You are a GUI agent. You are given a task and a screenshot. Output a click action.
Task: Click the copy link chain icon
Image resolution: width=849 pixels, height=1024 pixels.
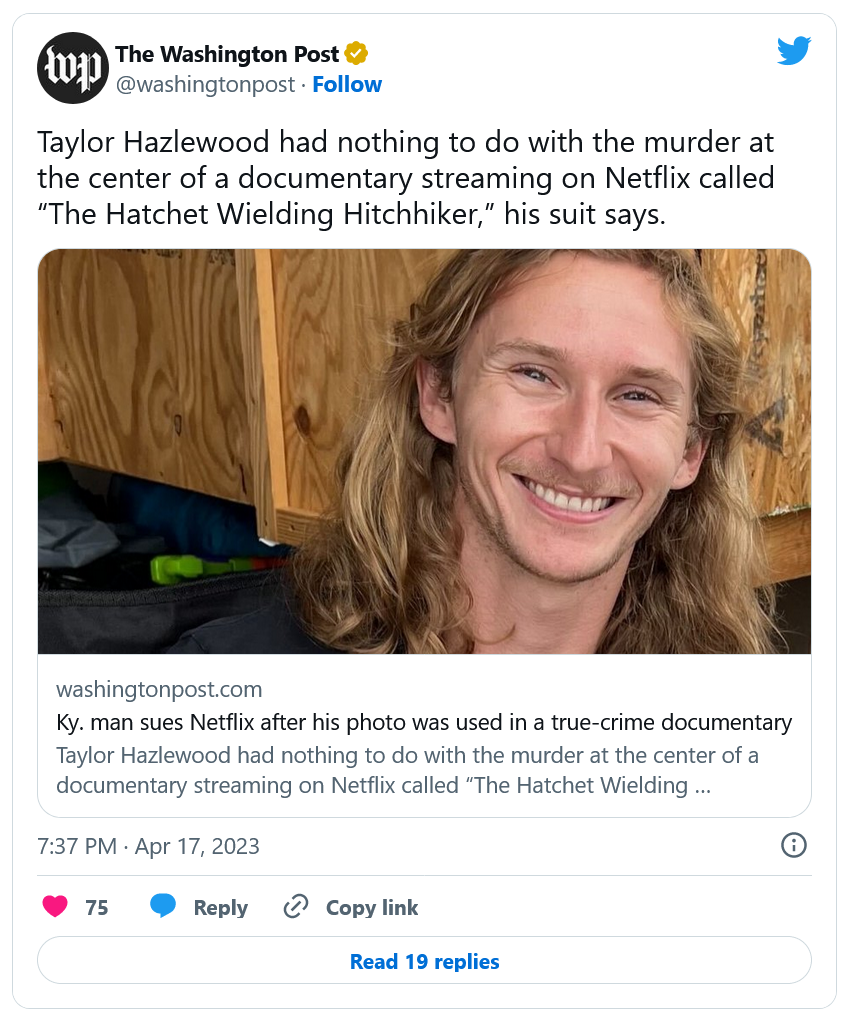coord(295,907)
